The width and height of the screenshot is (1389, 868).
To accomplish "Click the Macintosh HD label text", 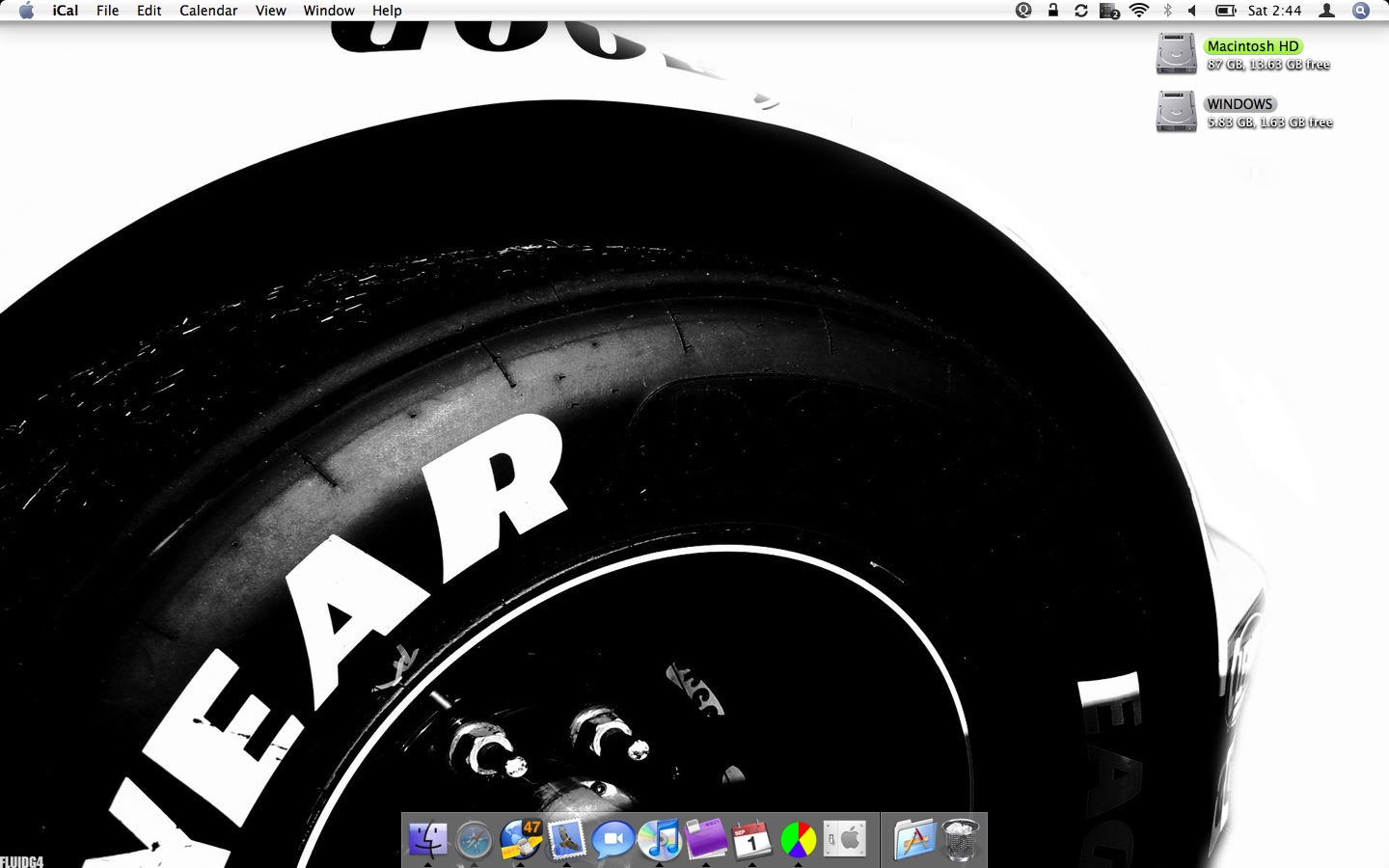I will pos(1253,46).
